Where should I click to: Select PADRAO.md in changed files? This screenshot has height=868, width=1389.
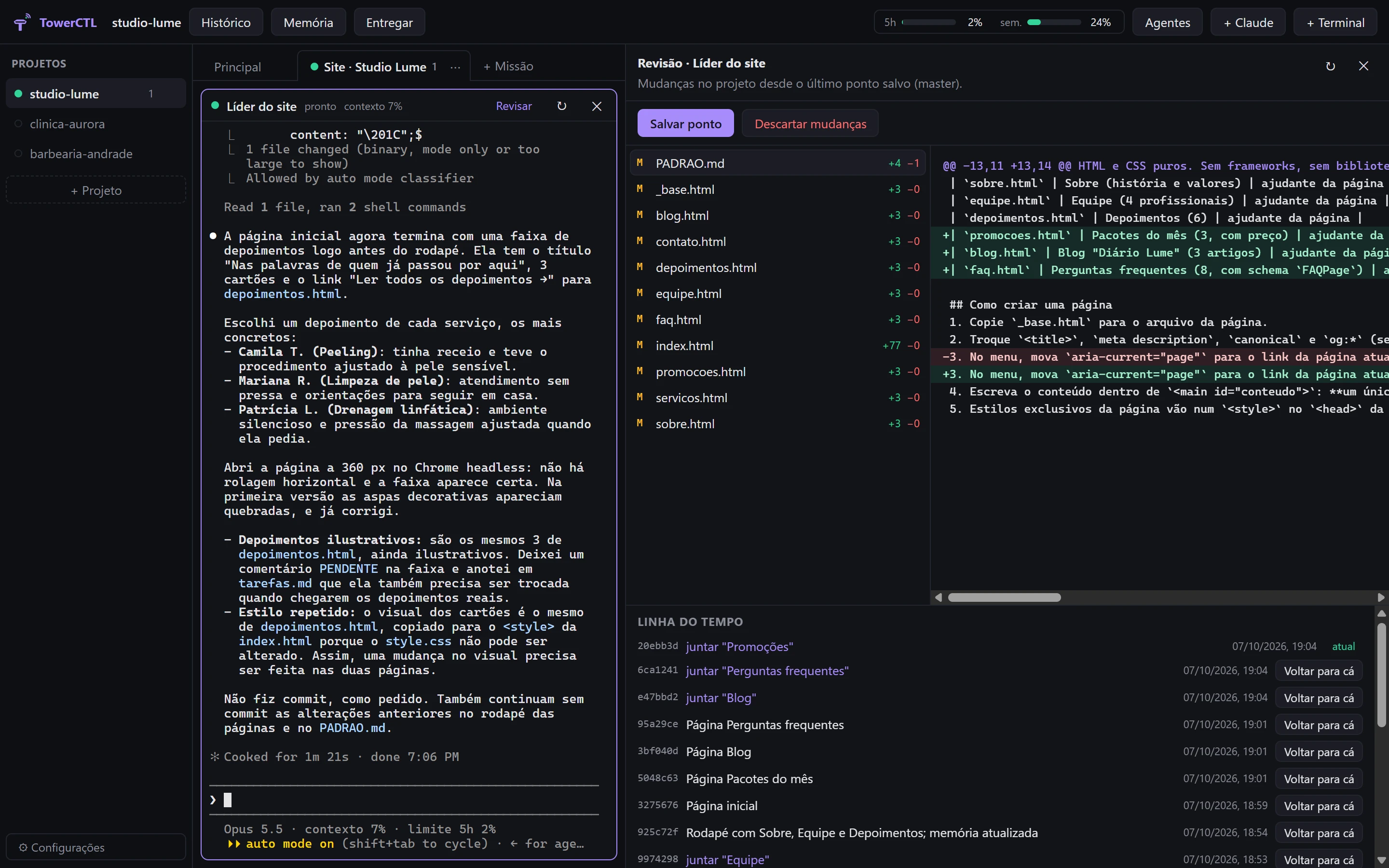coord(778,163)
